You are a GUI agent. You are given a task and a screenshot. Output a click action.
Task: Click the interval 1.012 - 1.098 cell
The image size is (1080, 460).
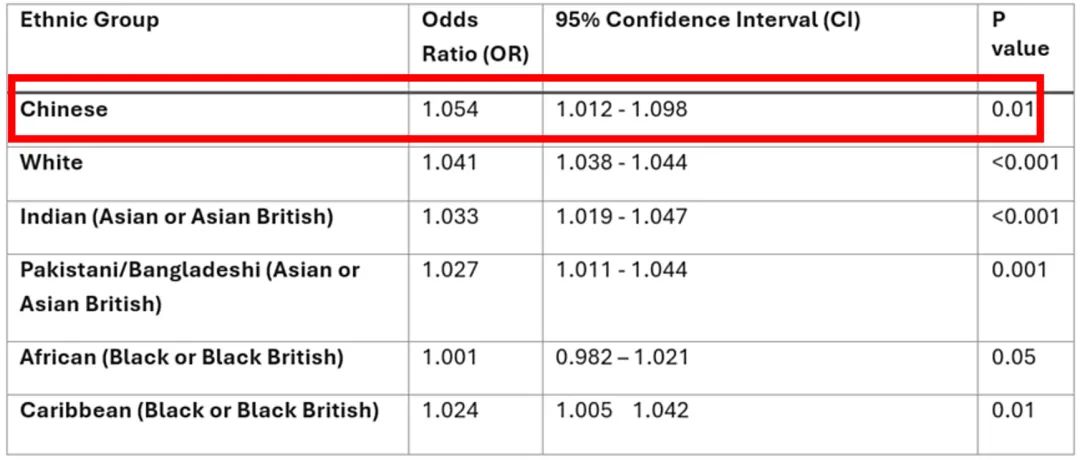pyautogui.click(x=621, y=109)
